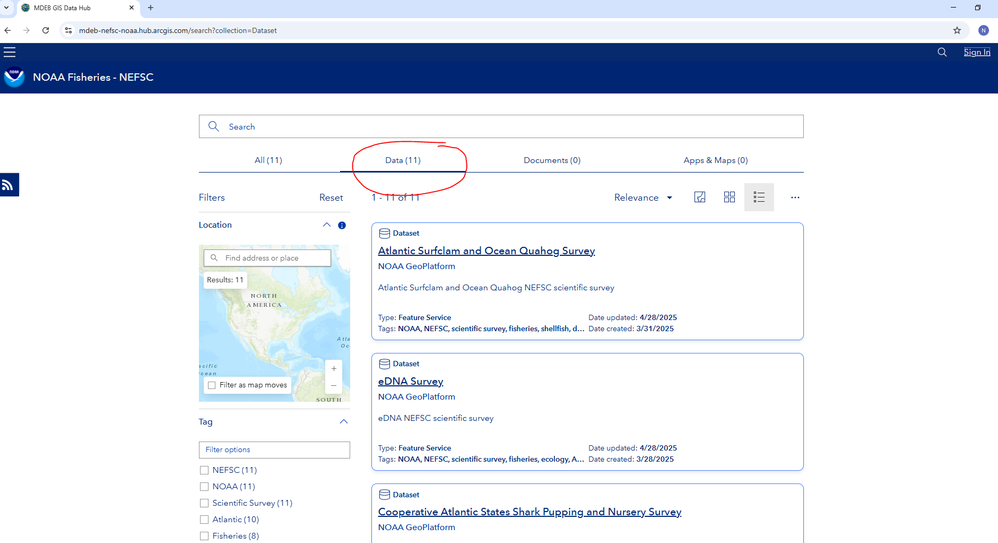The height and width of the screenshot is (543, 998).
Task: Click Date created 3/28/2025 text
Action: [x=631, y=459]
